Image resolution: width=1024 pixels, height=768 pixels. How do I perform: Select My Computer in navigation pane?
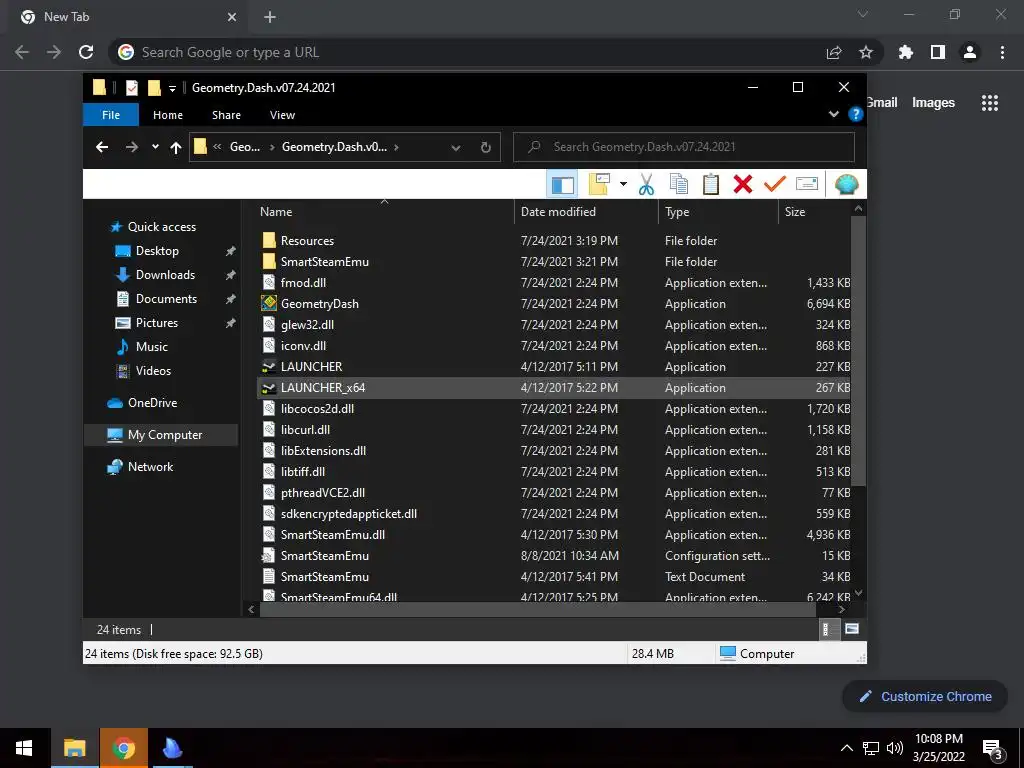(161, 435)
